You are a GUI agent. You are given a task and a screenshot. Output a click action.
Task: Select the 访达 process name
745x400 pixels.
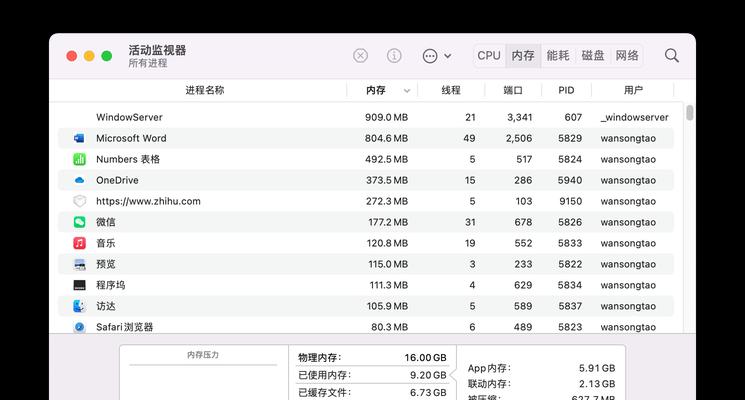click(105, 306)
